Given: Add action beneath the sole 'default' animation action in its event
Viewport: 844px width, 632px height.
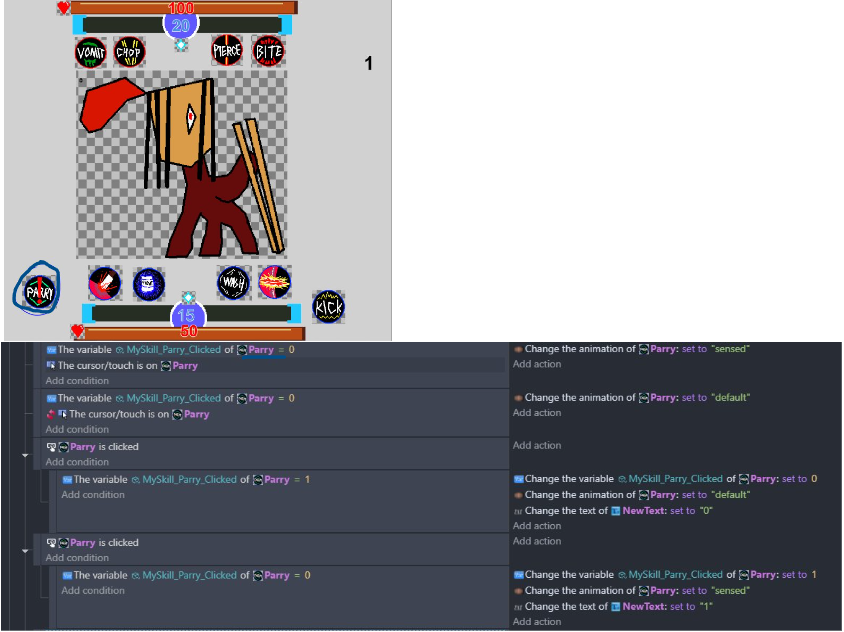Looking at the screenshot, I should [537, 412].
